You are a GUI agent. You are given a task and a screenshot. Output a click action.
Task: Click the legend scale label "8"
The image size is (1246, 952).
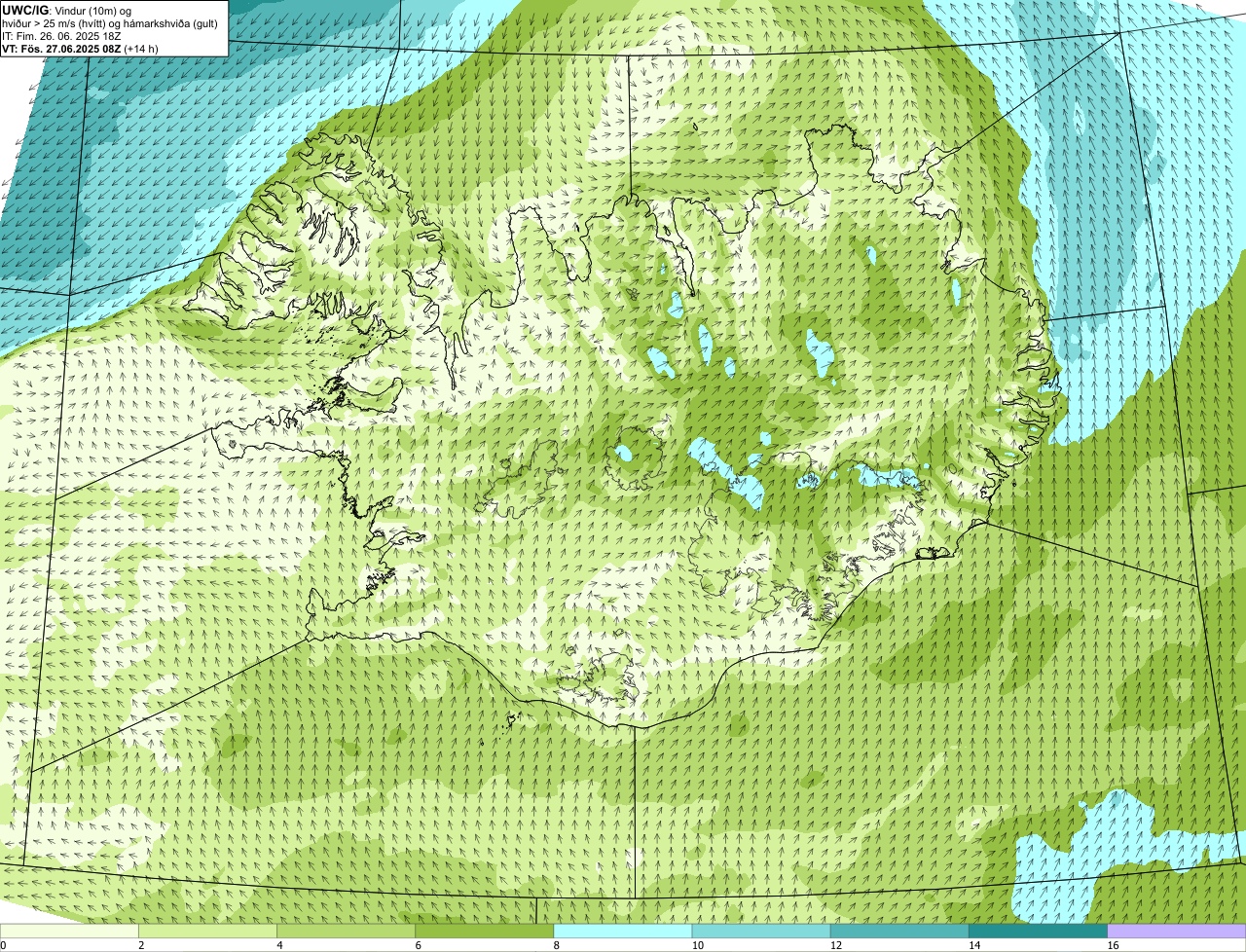pyautogui.click(x=556, y=945)
